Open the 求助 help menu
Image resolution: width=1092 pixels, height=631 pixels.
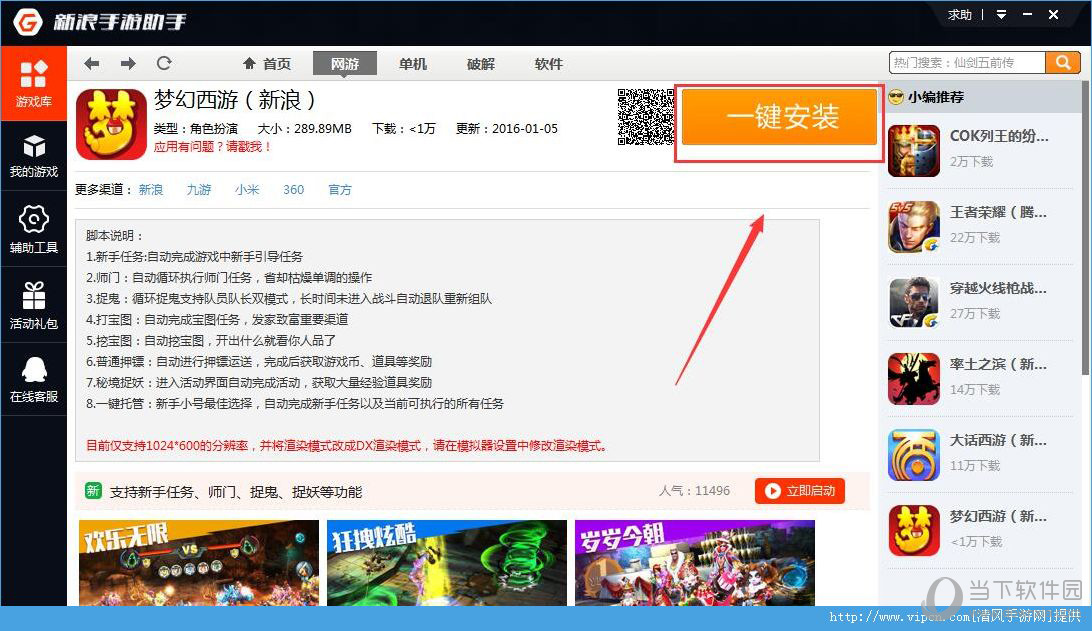point(959,15)
